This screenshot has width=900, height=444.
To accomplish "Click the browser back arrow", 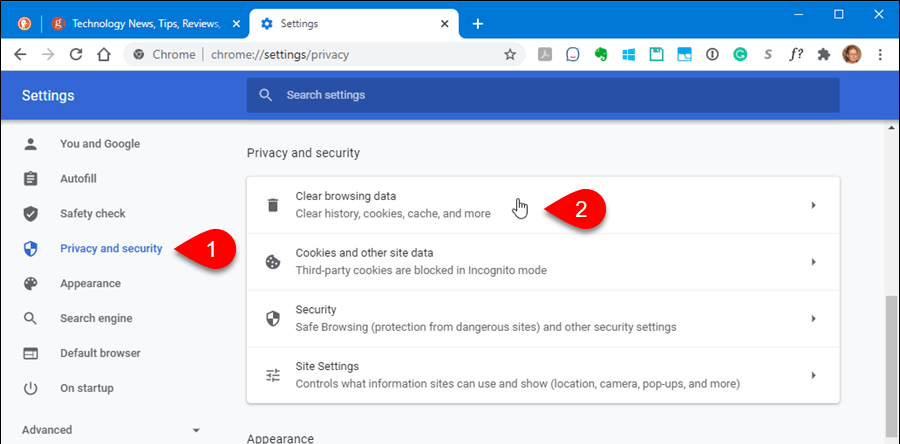I will click(20, 54).
